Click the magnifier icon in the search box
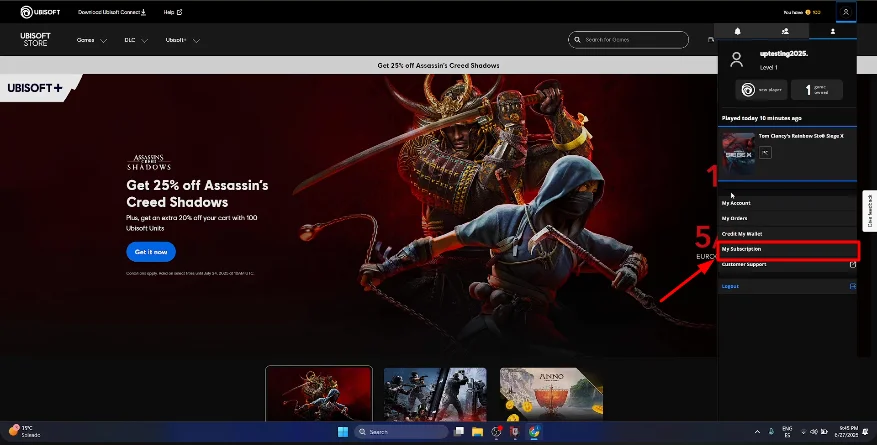The image size is (877, 445). tap(577, 40)
